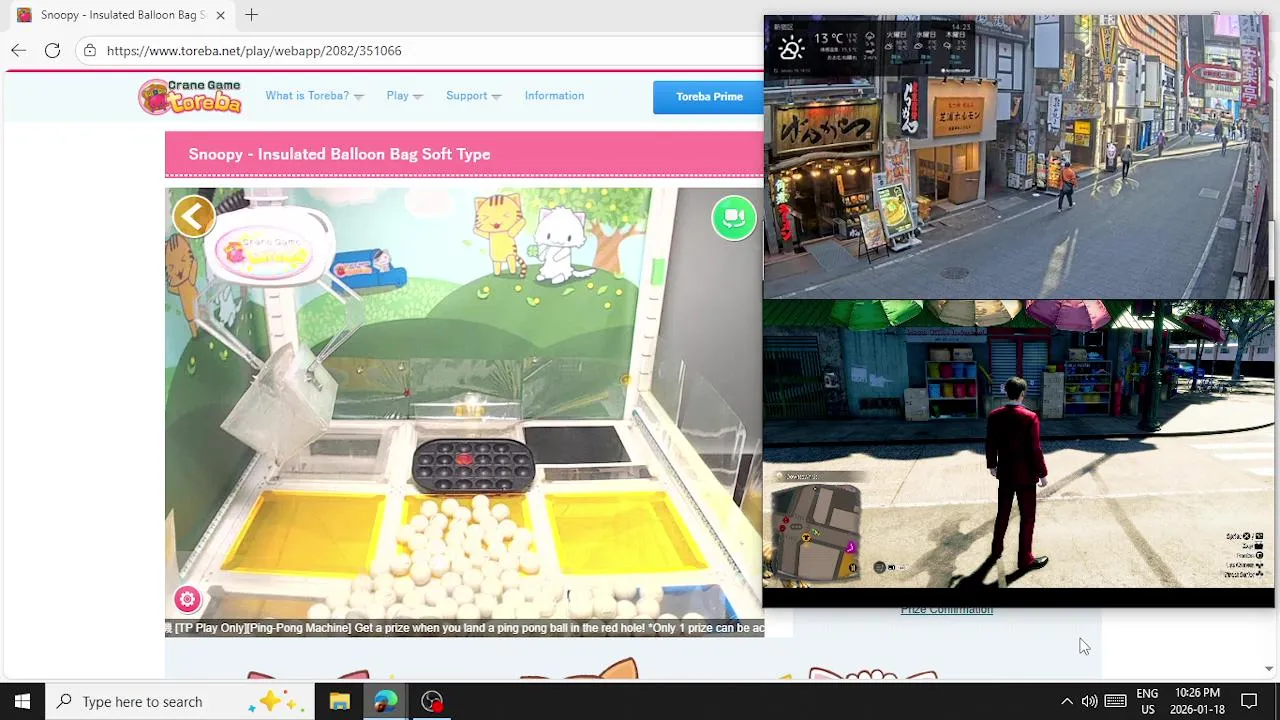Open the touch keyboard tray icon
This screenshot has height=720, width=1280.
(x=1116, y=702)
